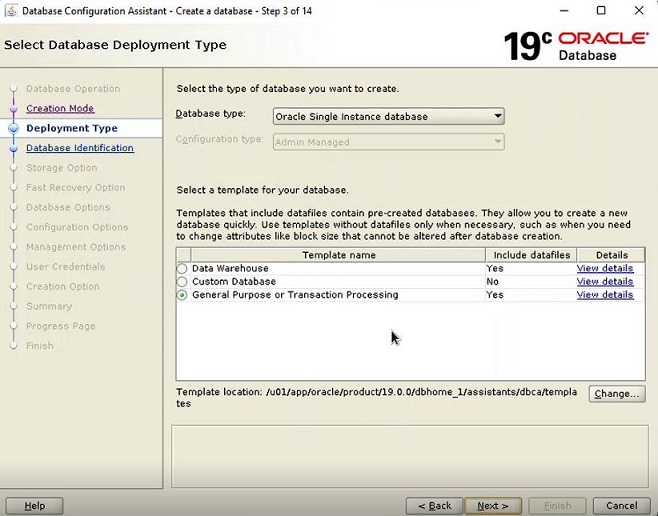Viewport: 658px width, 516px height.
Task: View details for Data Warehouse template
Action: pos(604,268)
